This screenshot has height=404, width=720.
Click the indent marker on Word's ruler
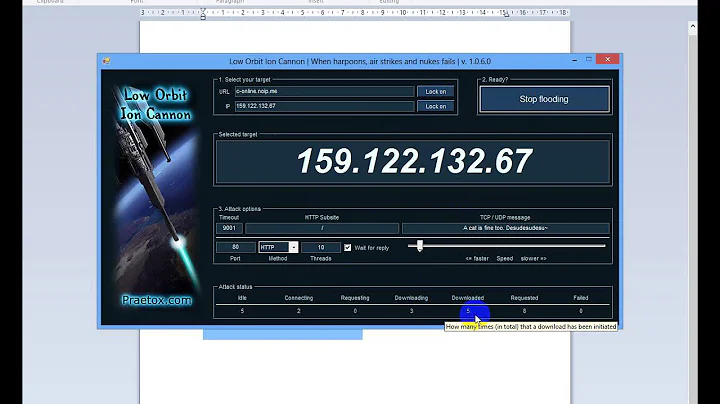[x=203, y=14]
